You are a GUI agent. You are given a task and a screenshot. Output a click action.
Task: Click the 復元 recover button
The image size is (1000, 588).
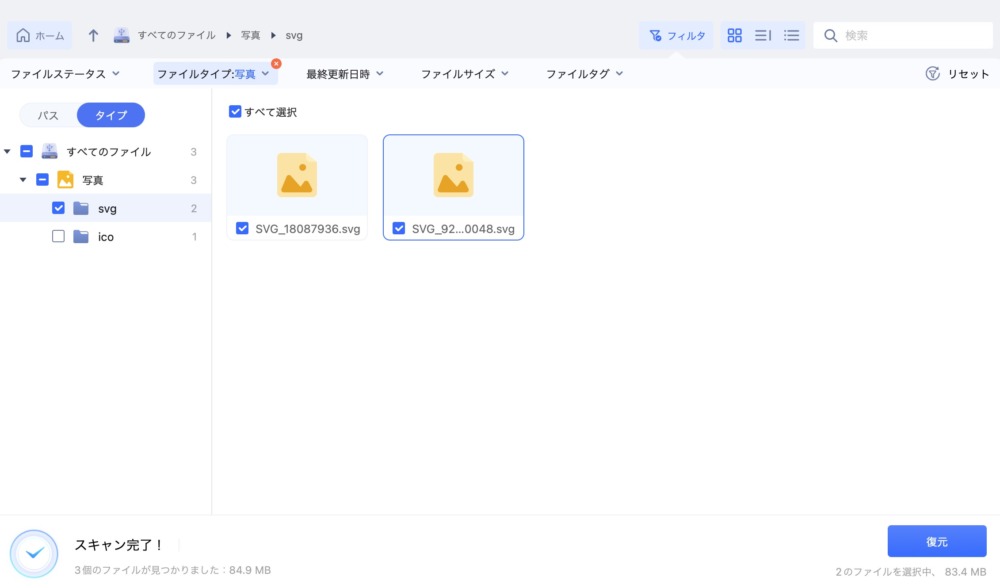pyautogui.click(x=937, y=541)
